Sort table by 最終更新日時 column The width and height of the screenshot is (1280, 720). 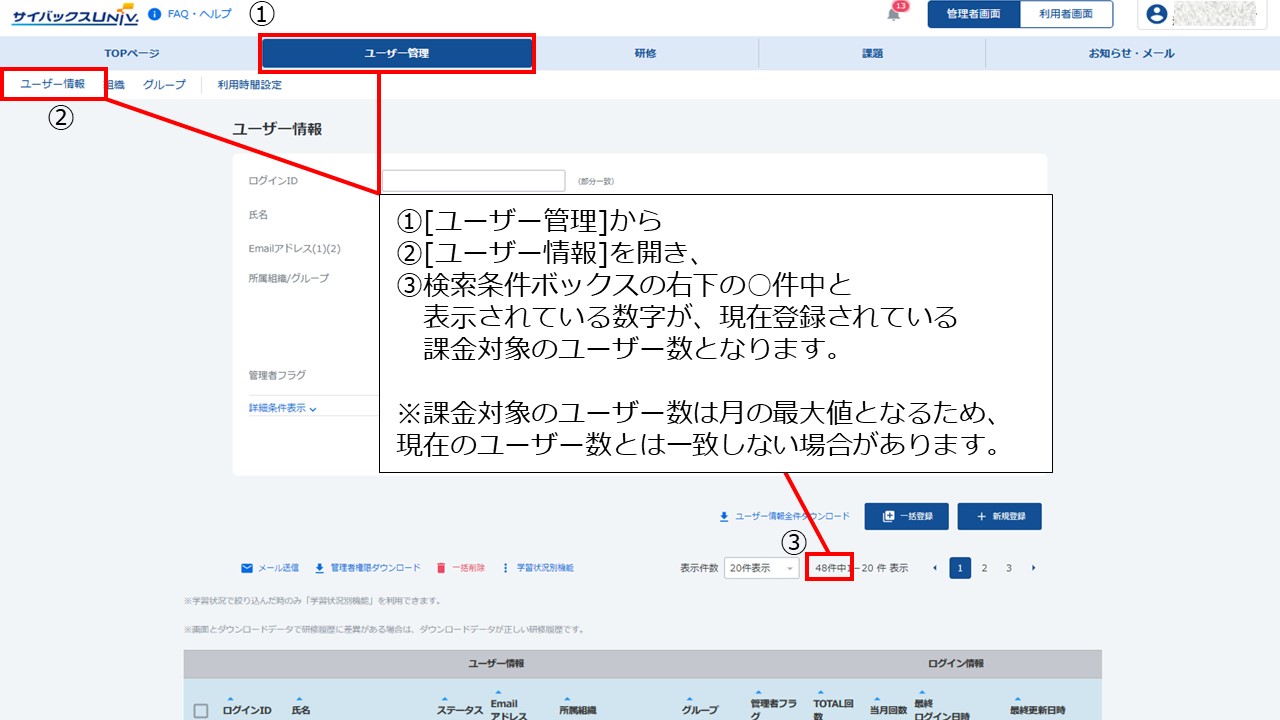point(1037,708)
